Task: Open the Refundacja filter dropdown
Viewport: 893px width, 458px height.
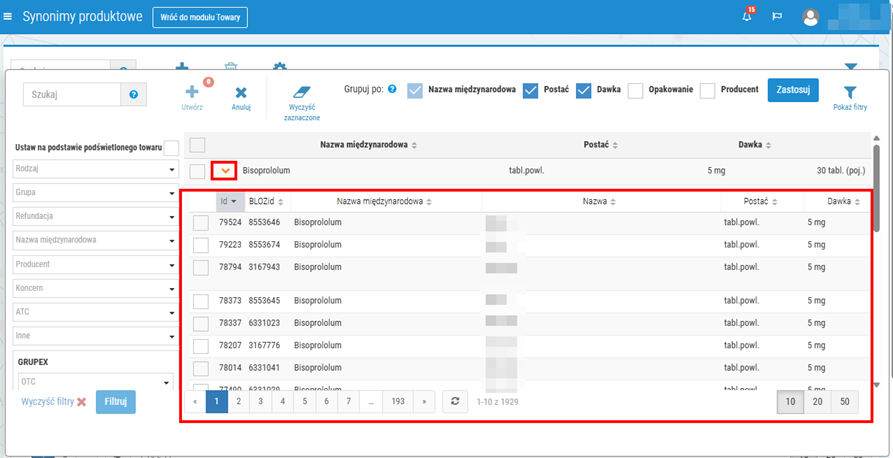Action: 94,215
